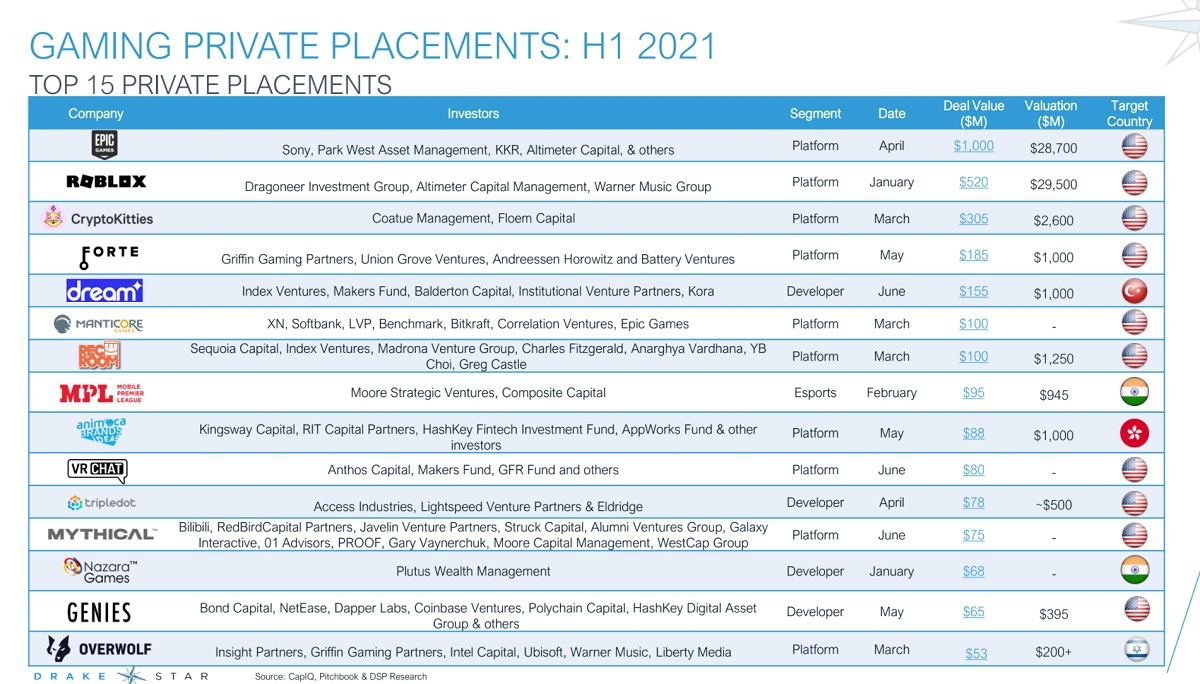
Task: Click the ~$500 valuation cell
Action: [x=1053, y=505]
